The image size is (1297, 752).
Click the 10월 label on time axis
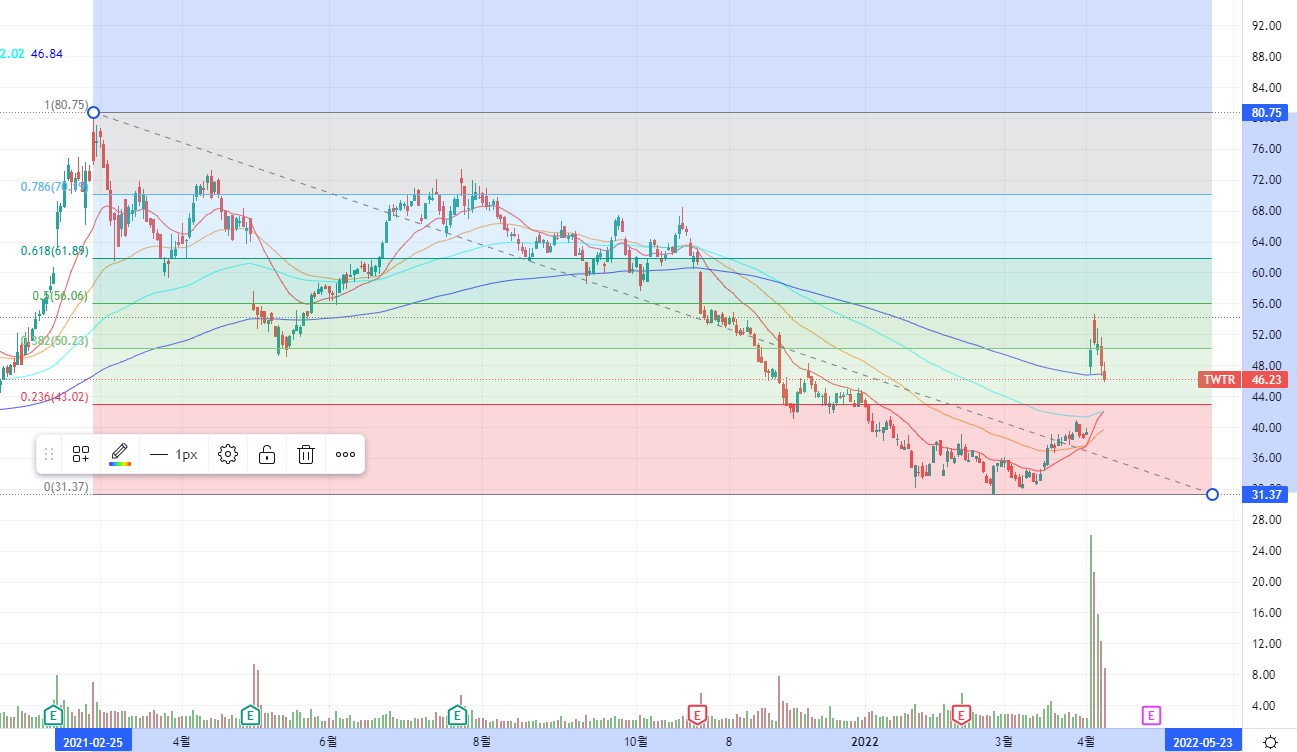pos(636,742)
